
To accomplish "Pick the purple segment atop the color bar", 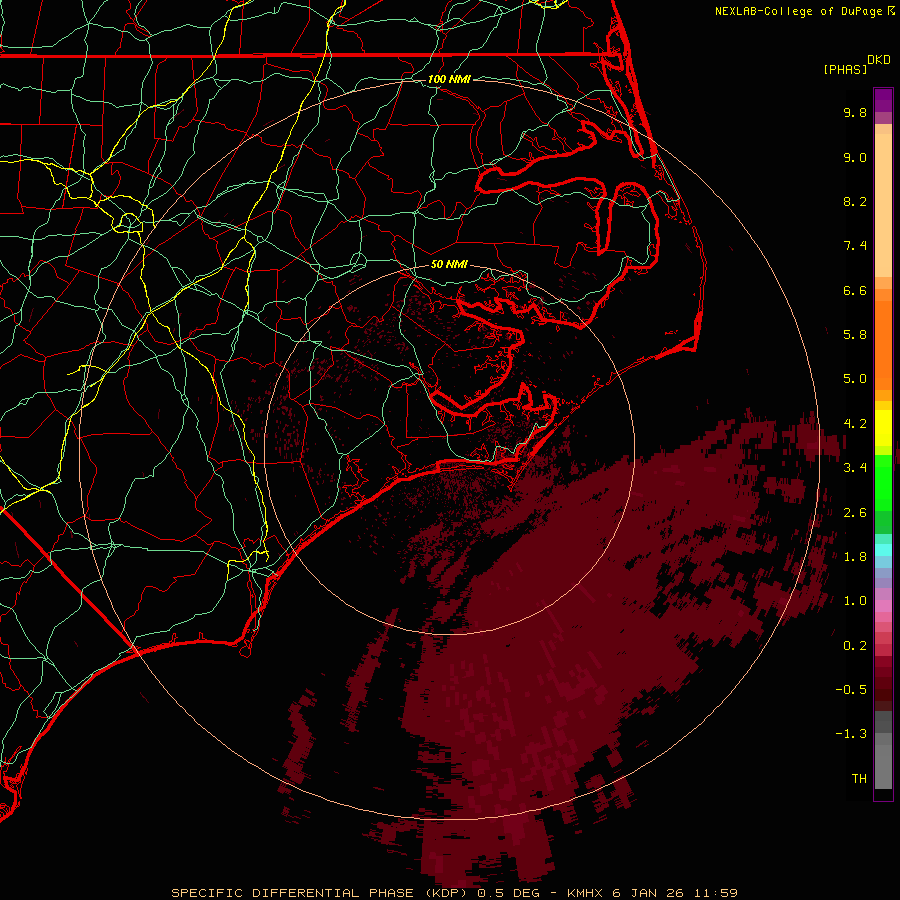I will [x=883, y=100].
